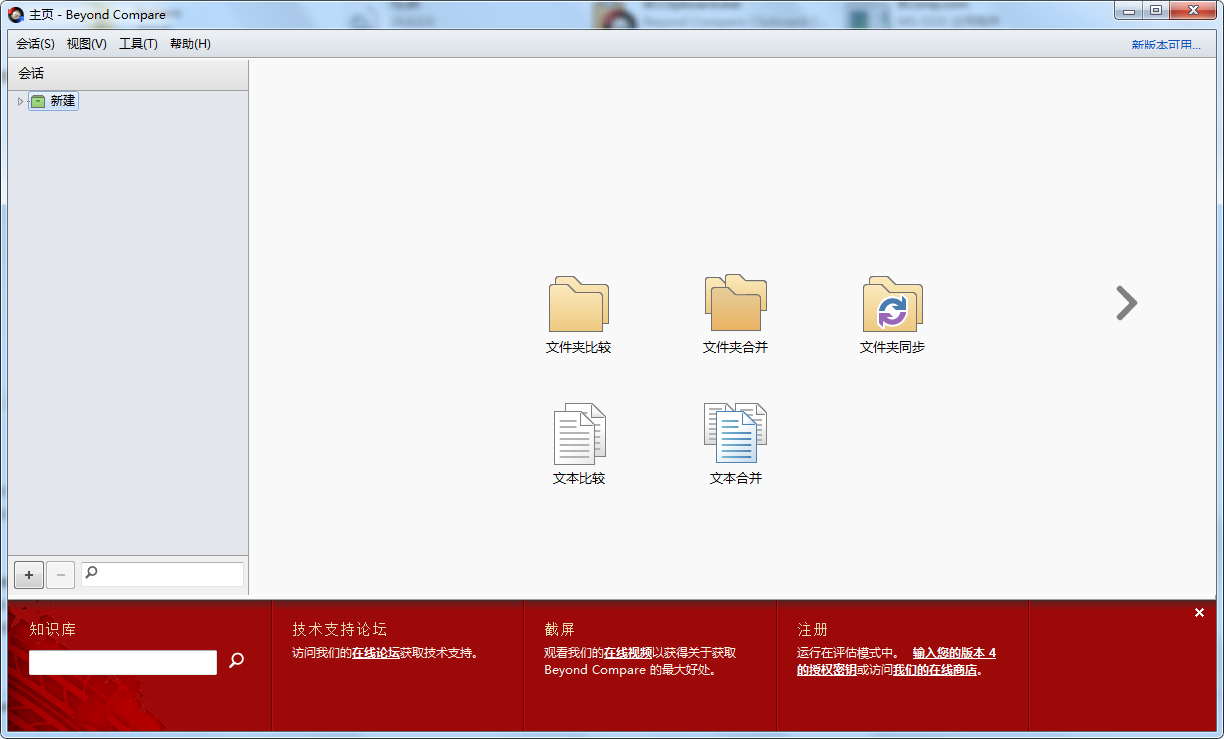The image size is (1224, 739).
Task: Close the red information banner
Action: 1199,613
